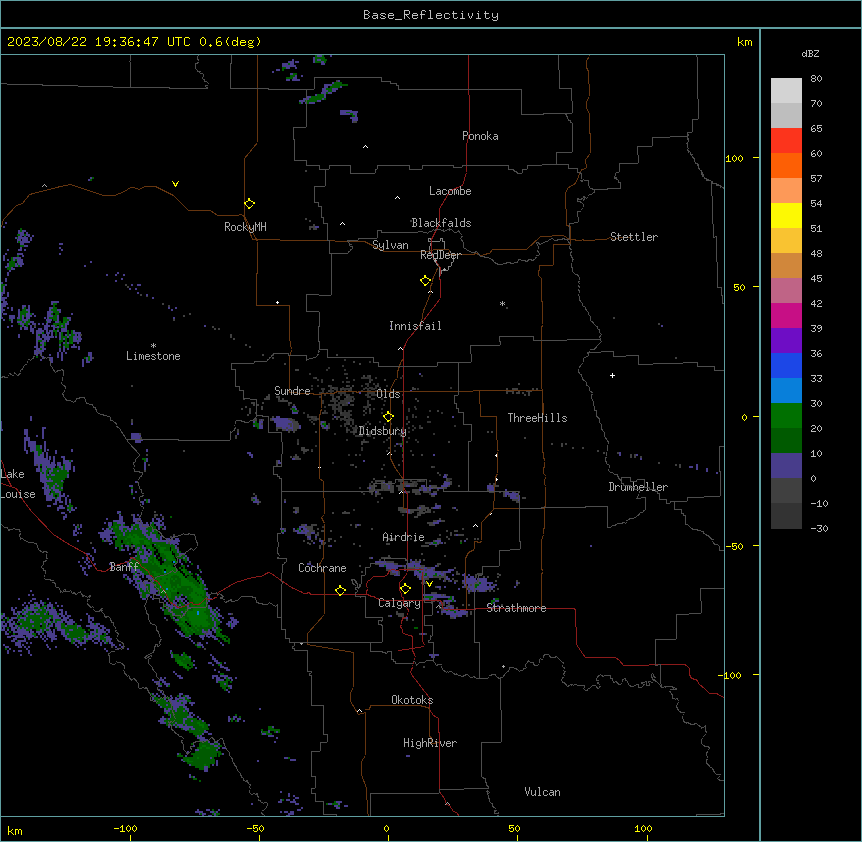Select the Strathmore label
The image size is (862, 842).
[x=516, y=608]
